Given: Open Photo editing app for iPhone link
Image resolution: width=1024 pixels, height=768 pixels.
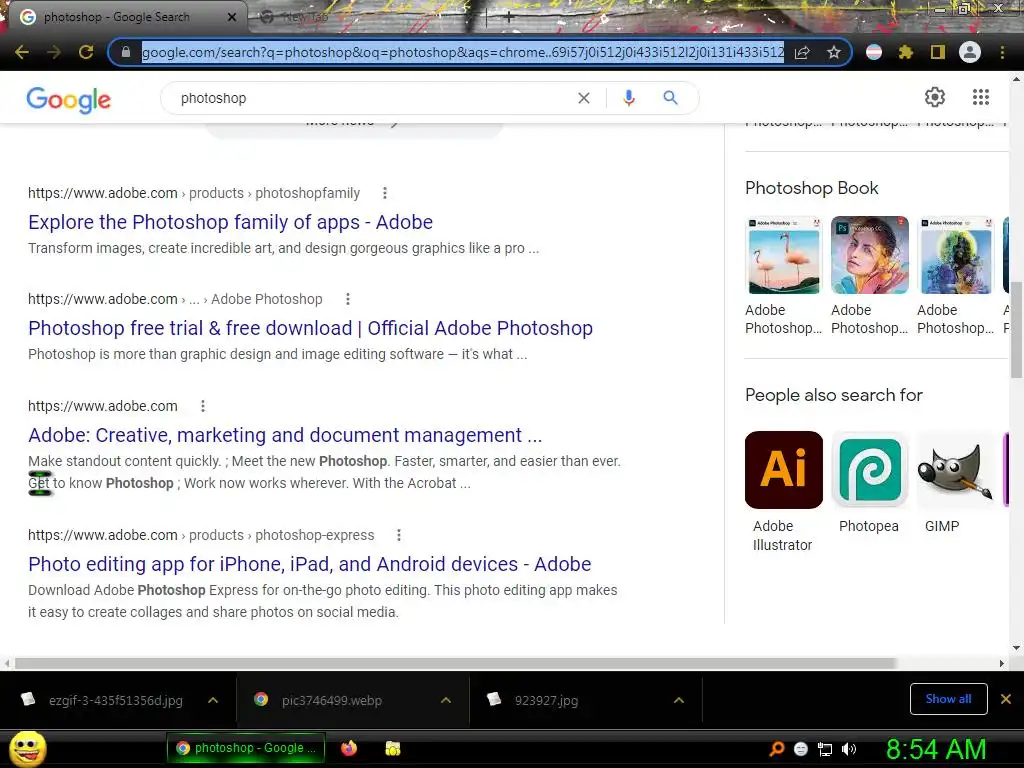Looking at the screenshot, I should [310, 564].
